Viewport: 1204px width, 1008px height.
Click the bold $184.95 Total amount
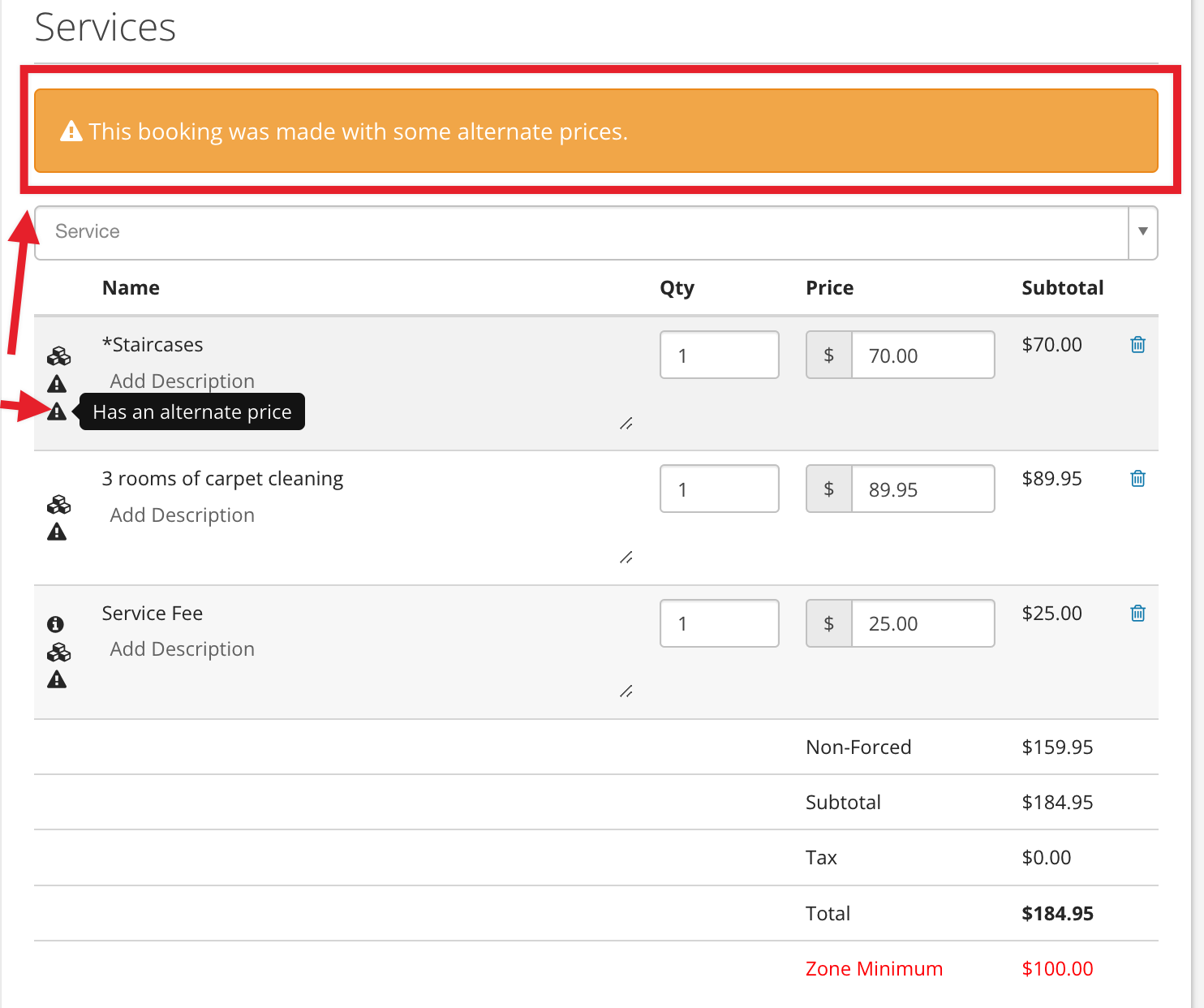[1058, 914]
